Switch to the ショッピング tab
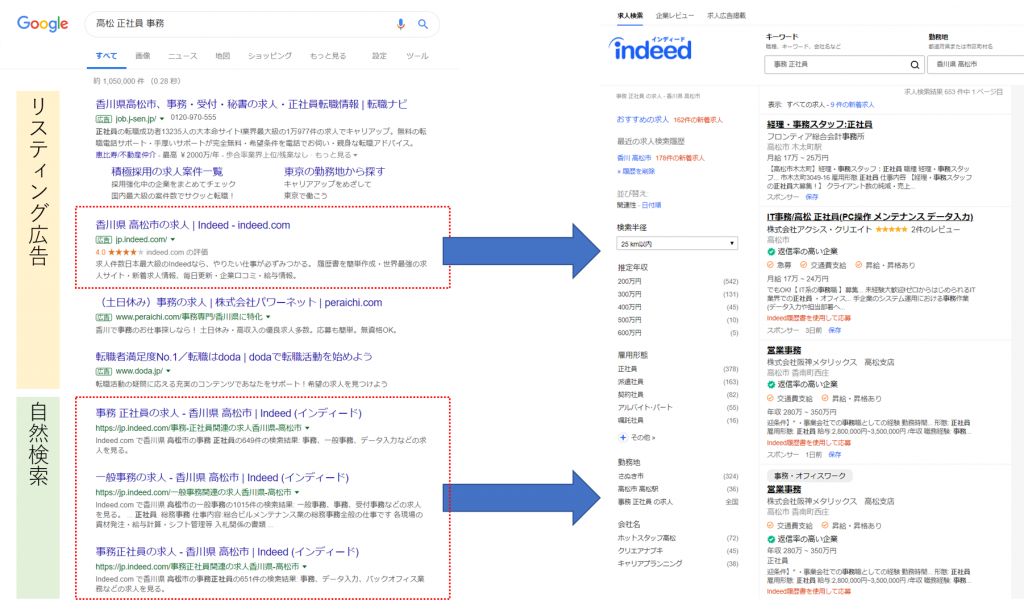1024x609 pixels. (270, 56)
